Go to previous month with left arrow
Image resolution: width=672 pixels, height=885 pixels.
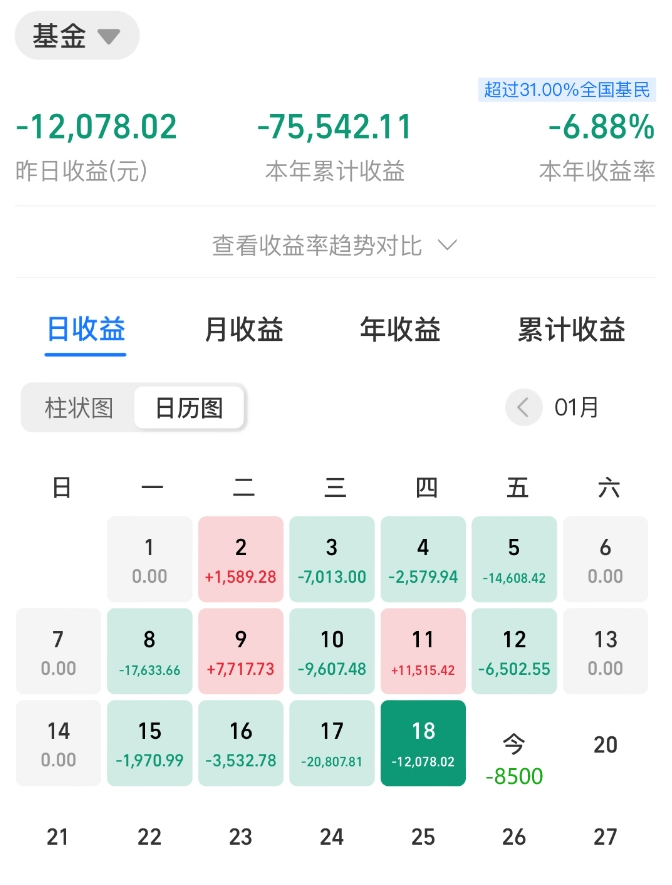524,407
